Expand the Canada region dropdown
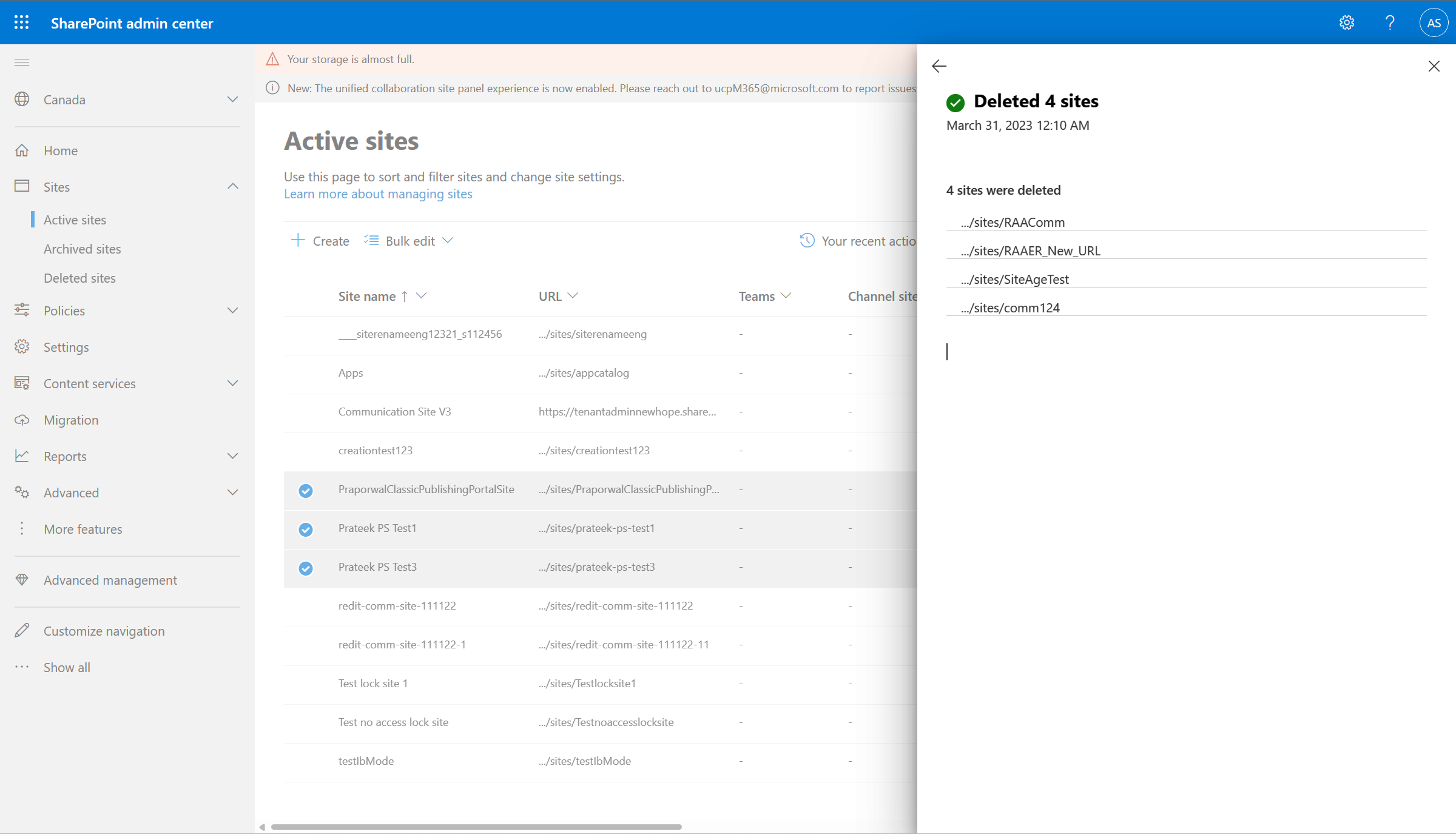Image resolution: width=1456 pixels, height=834 pixels. click(x=231, y=99)
